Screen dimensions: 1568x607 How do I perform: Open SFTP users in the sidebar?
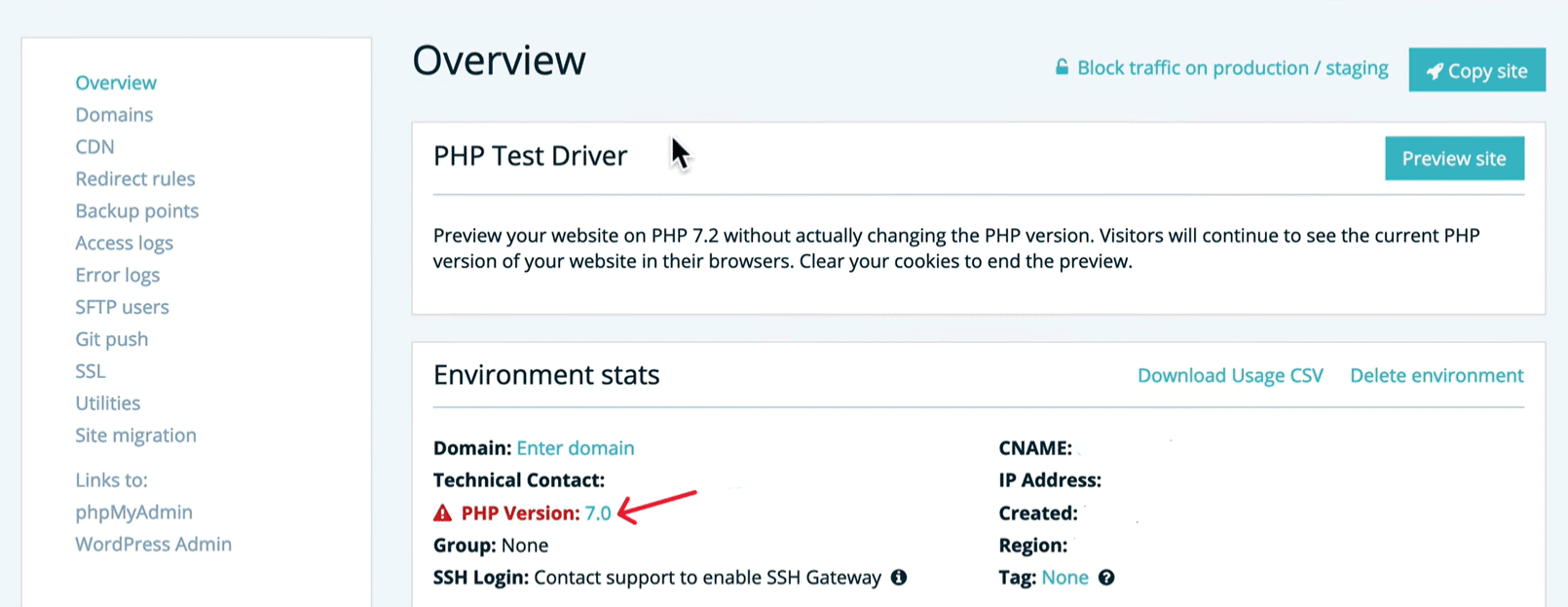click(122, 308)
